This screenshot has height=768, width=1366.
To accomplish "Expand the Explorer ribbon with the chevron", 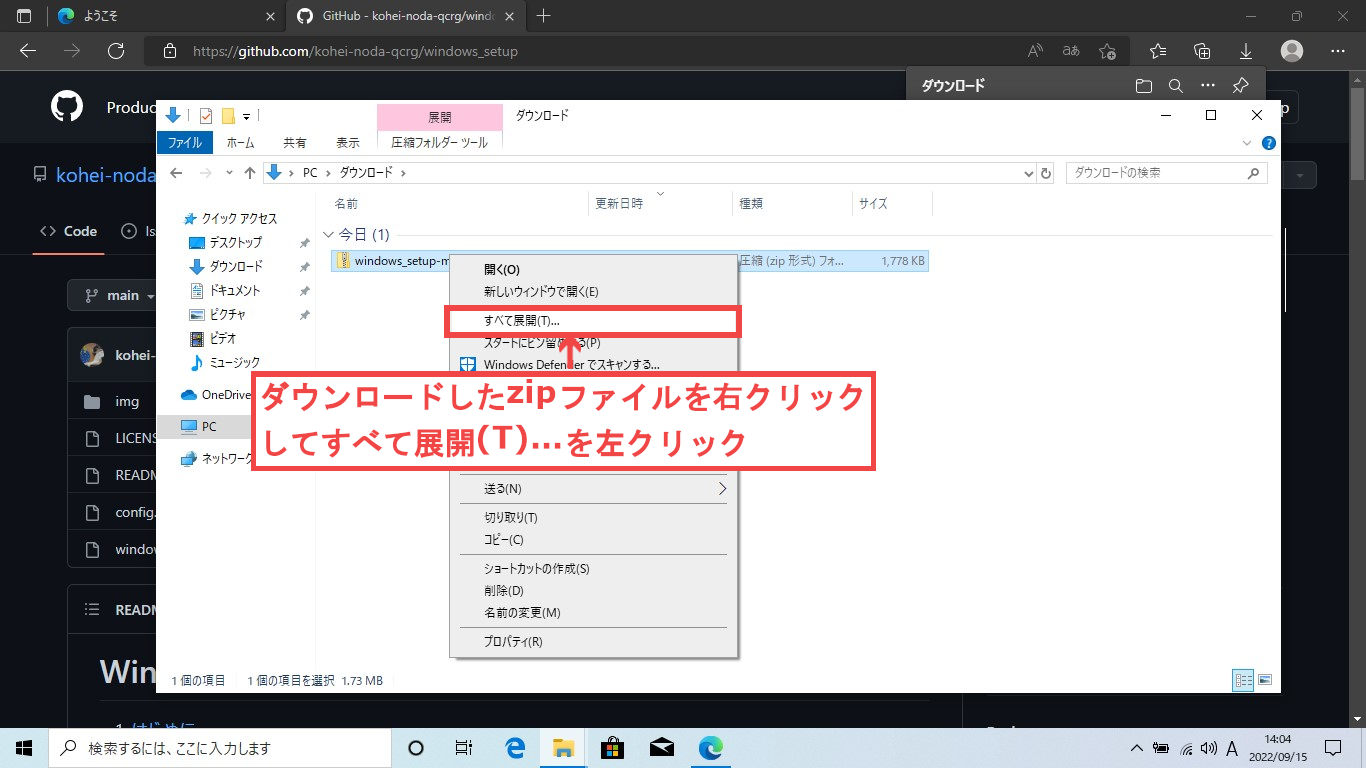I will (1248, 143).
